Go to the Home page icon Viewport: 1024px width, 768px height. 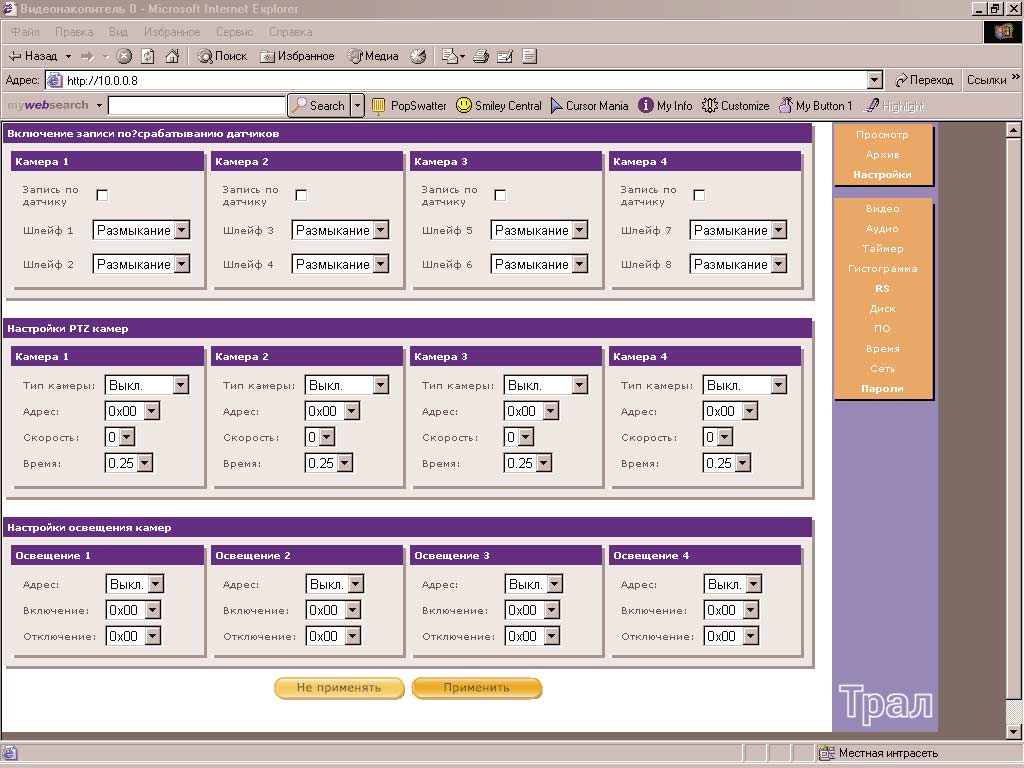tap(172, 56)
